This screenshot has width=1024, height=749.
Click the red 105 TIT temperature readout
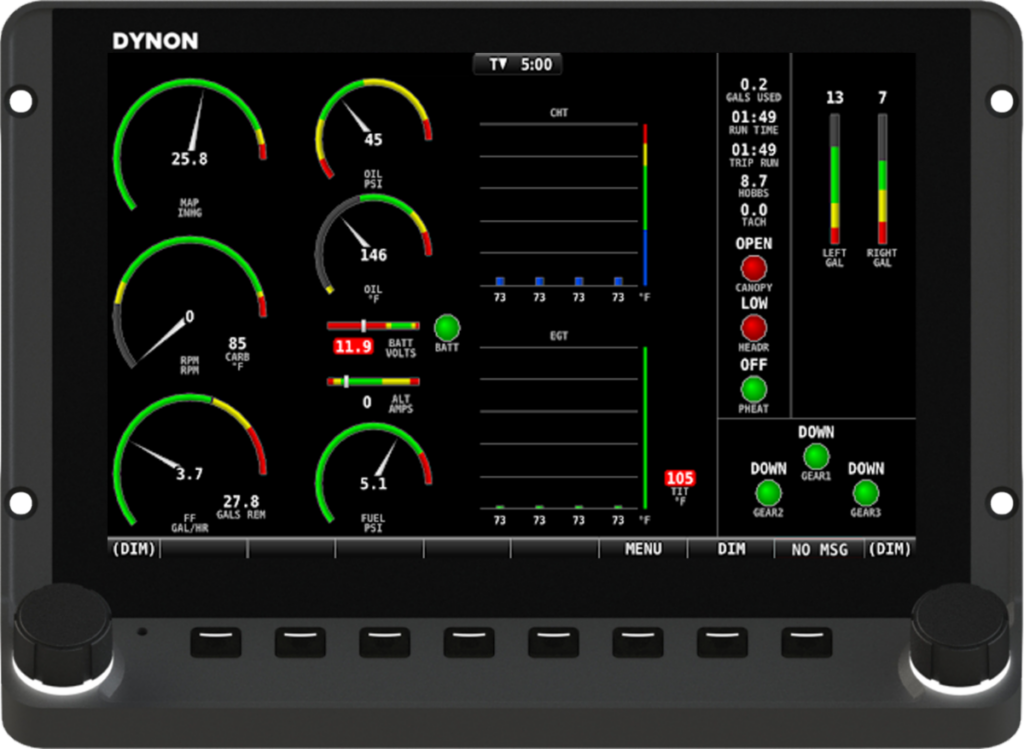(x=679, y=479)
